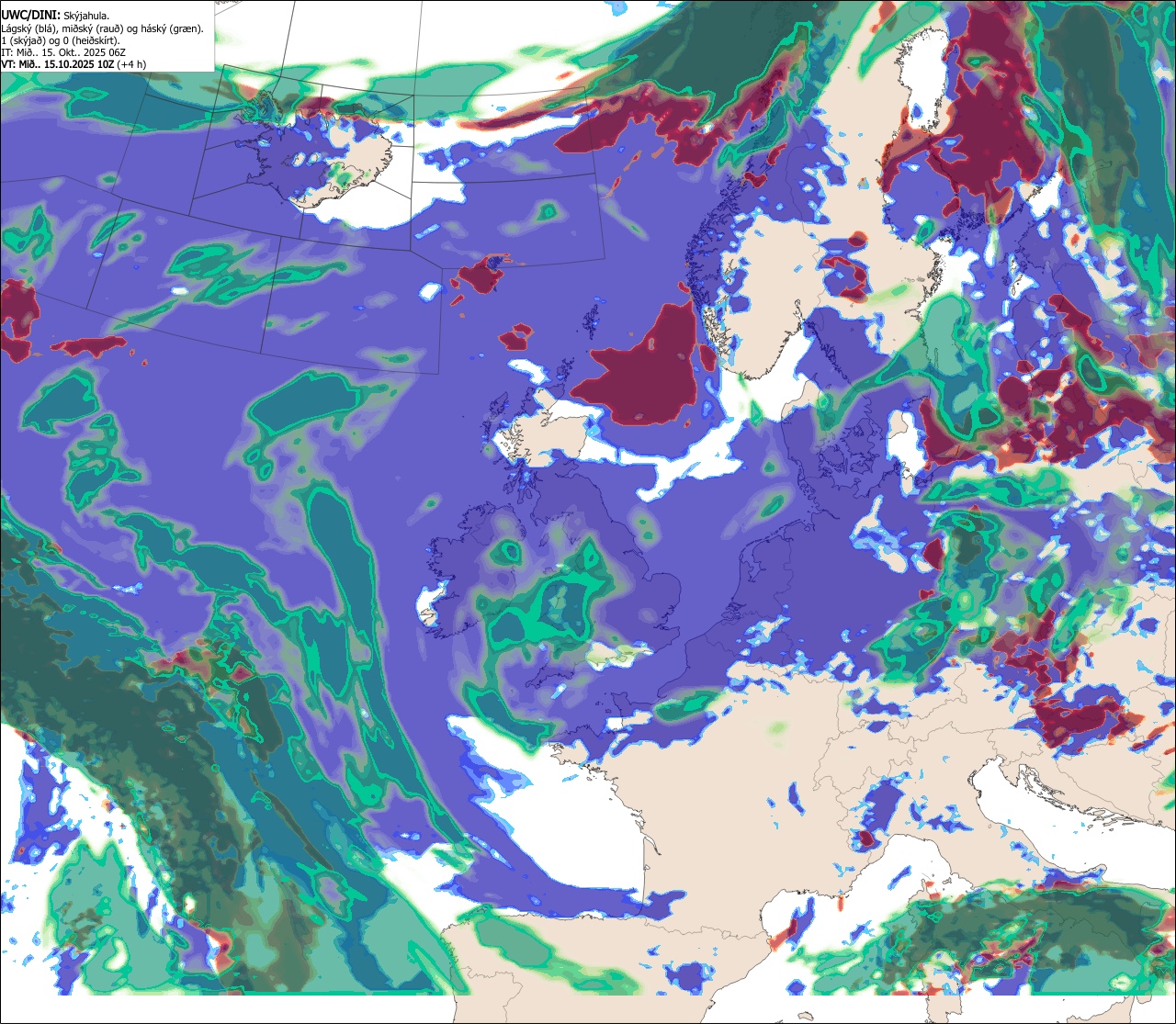
Task: Click 'VT: Mið.. 15.10.2025 10Z (+4 h)' text
Action: tap(73, 64)
